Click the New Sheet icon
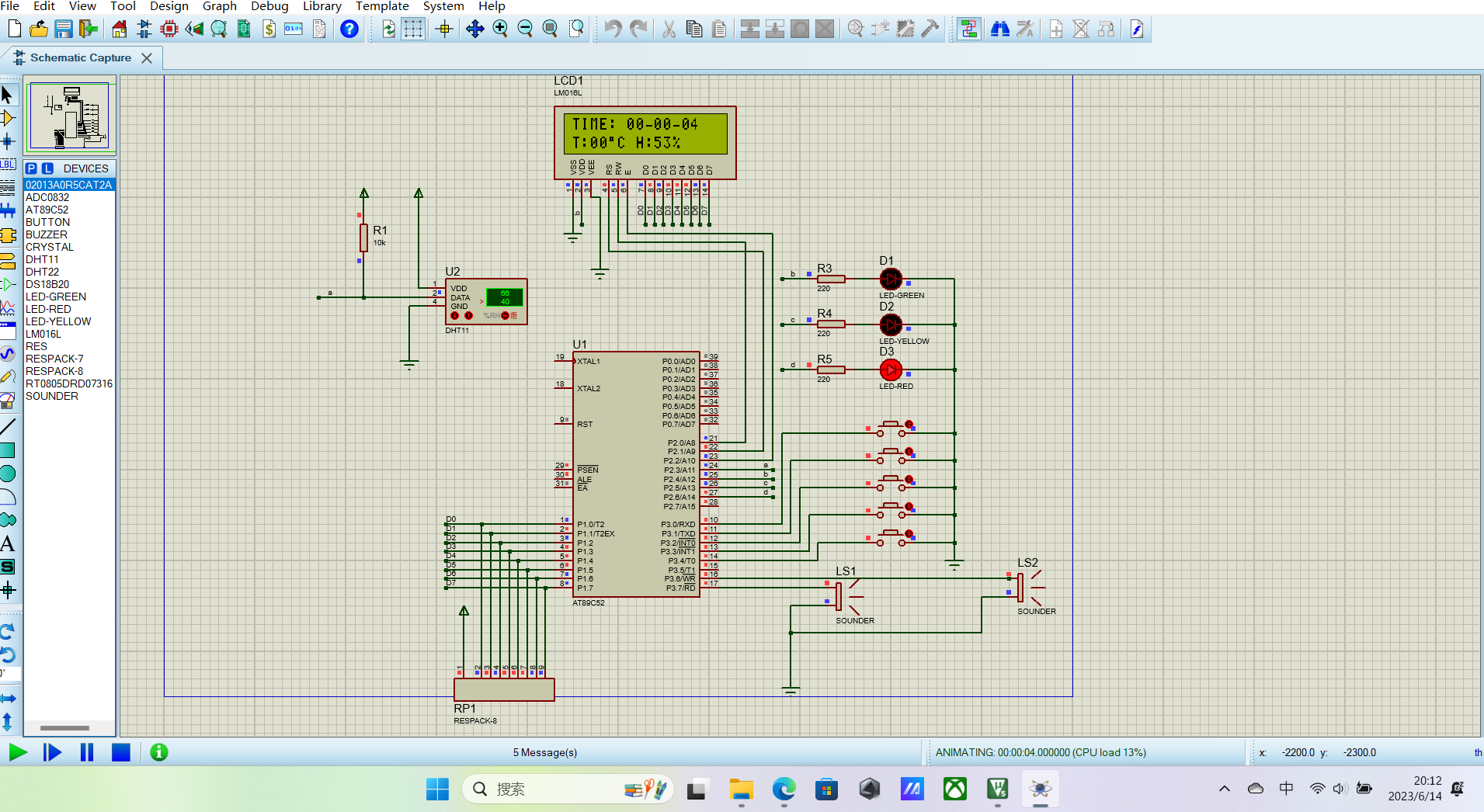 point(1056,29)
